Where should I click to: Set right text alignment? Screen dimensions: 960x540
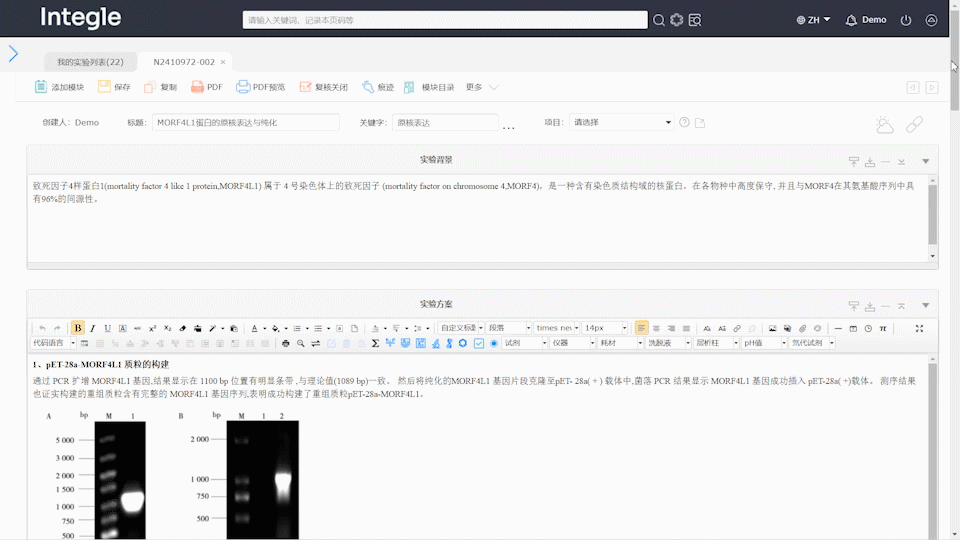point(671,328)
